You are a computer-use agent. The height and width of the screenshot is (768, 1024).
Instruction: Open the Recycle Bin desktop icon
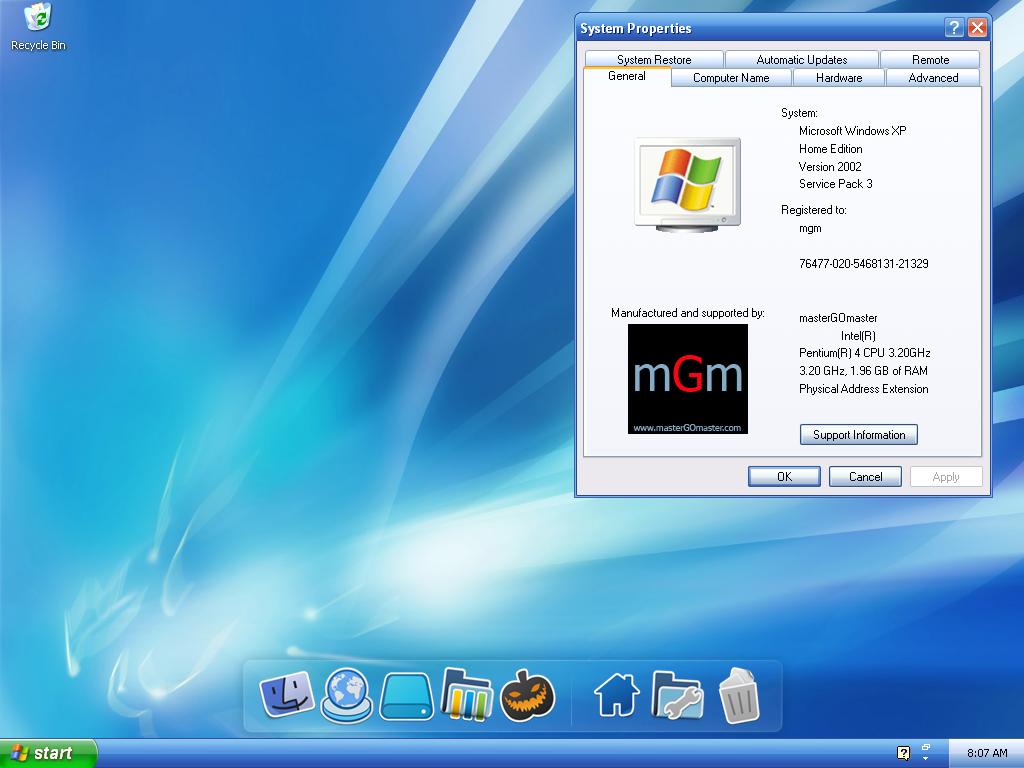pos(38,27)
